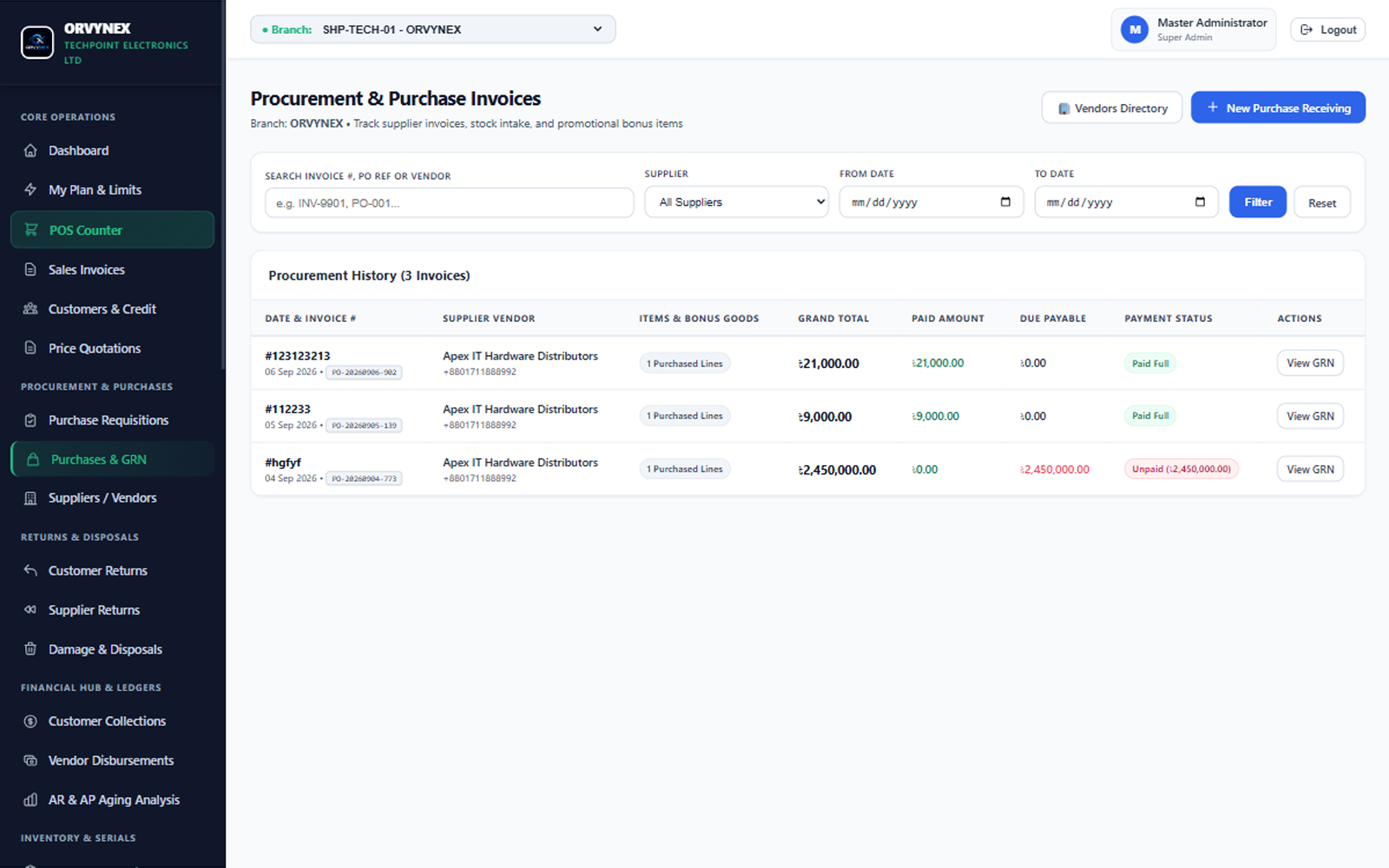This screenshot has width=1389, height=868.
Task: Click the PO-20260905-139 reference badge
Action: (x=364, y=425)
